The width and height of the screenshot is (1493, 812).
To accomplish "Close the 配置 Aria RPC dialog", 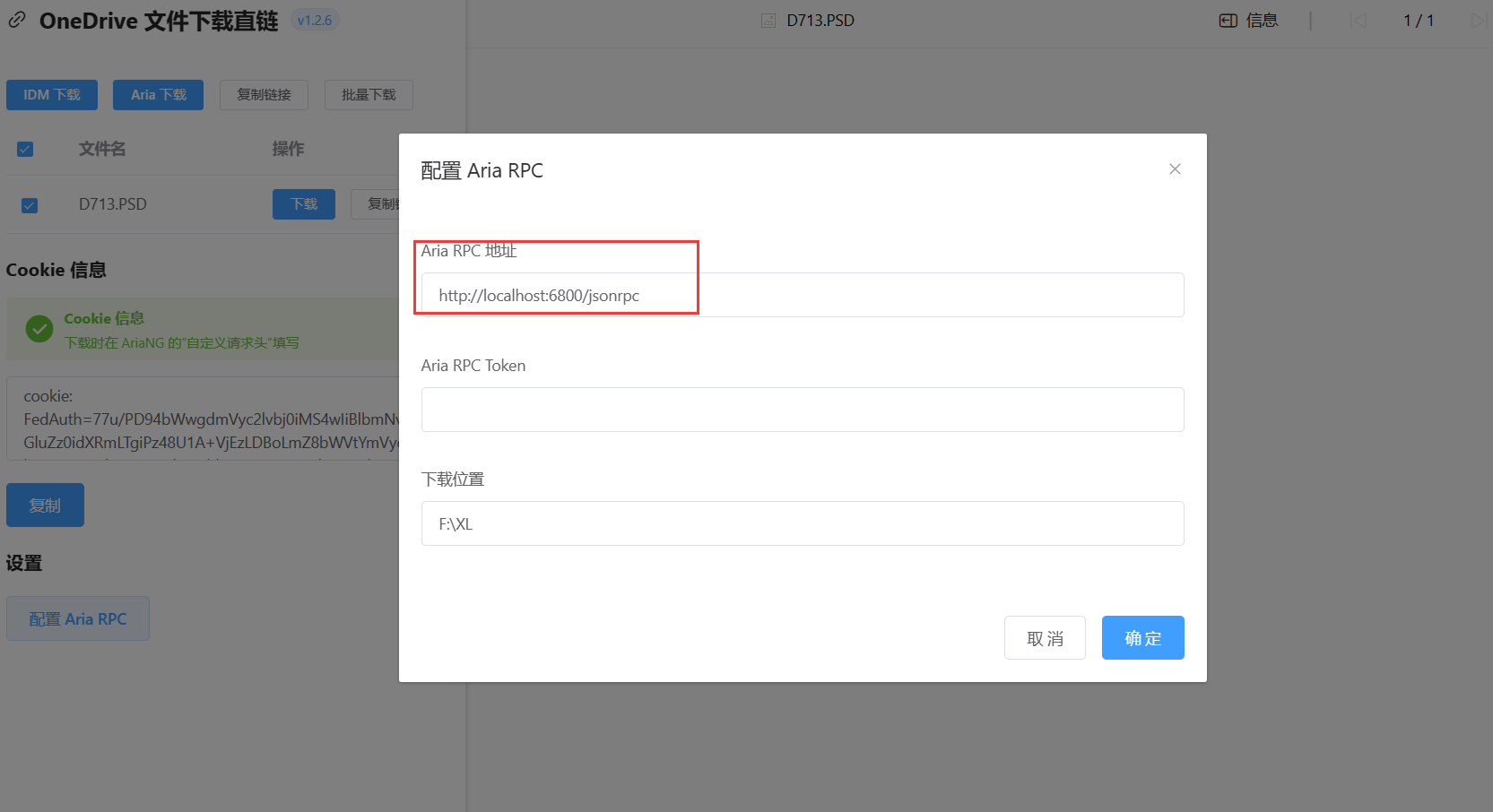I will click(1175, 169).
